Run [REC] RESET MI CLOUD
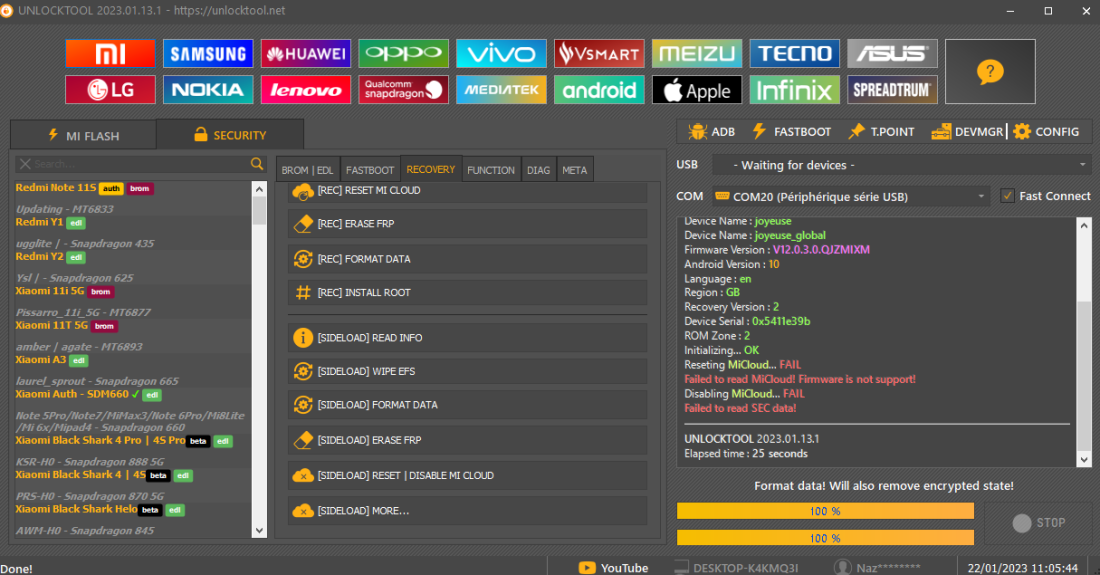 (467, 191)
